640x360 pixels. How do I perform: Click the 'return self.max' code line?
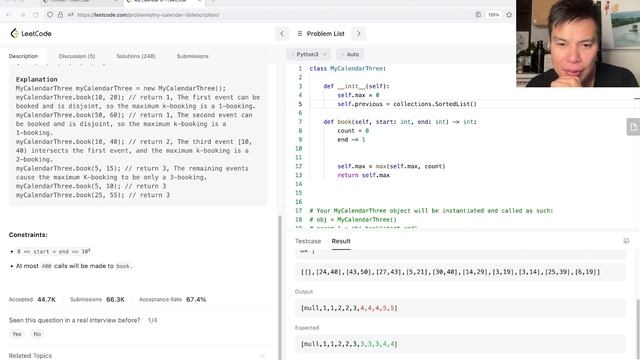[363, 175]
